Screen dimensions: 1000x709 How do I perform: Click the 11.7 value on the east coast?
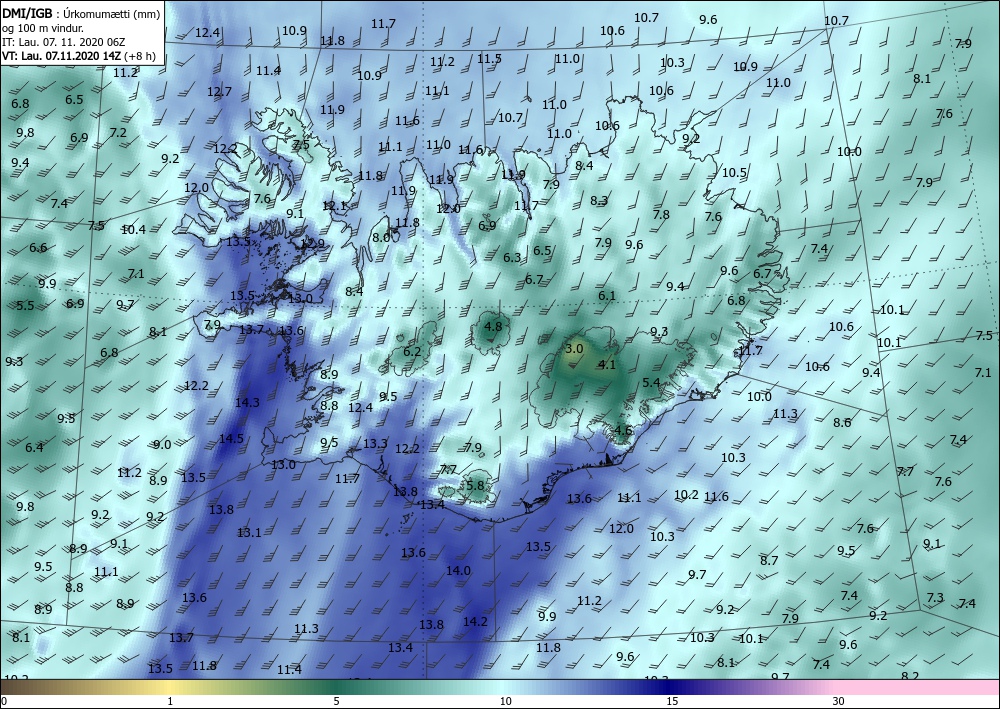coord(750,350)
